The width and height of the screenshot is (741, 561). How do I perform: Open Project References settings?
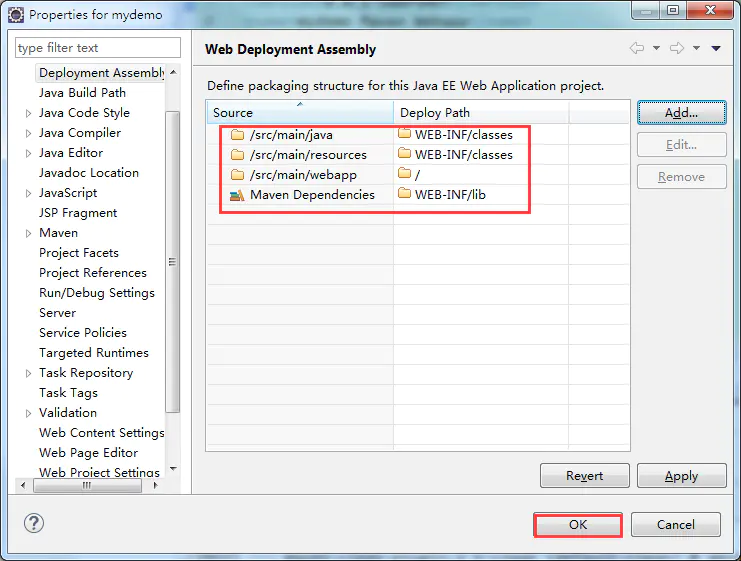pos(93,273)
